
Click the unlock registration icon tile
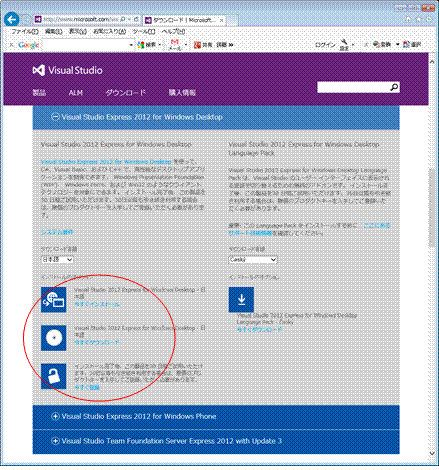tap(54, 376)
